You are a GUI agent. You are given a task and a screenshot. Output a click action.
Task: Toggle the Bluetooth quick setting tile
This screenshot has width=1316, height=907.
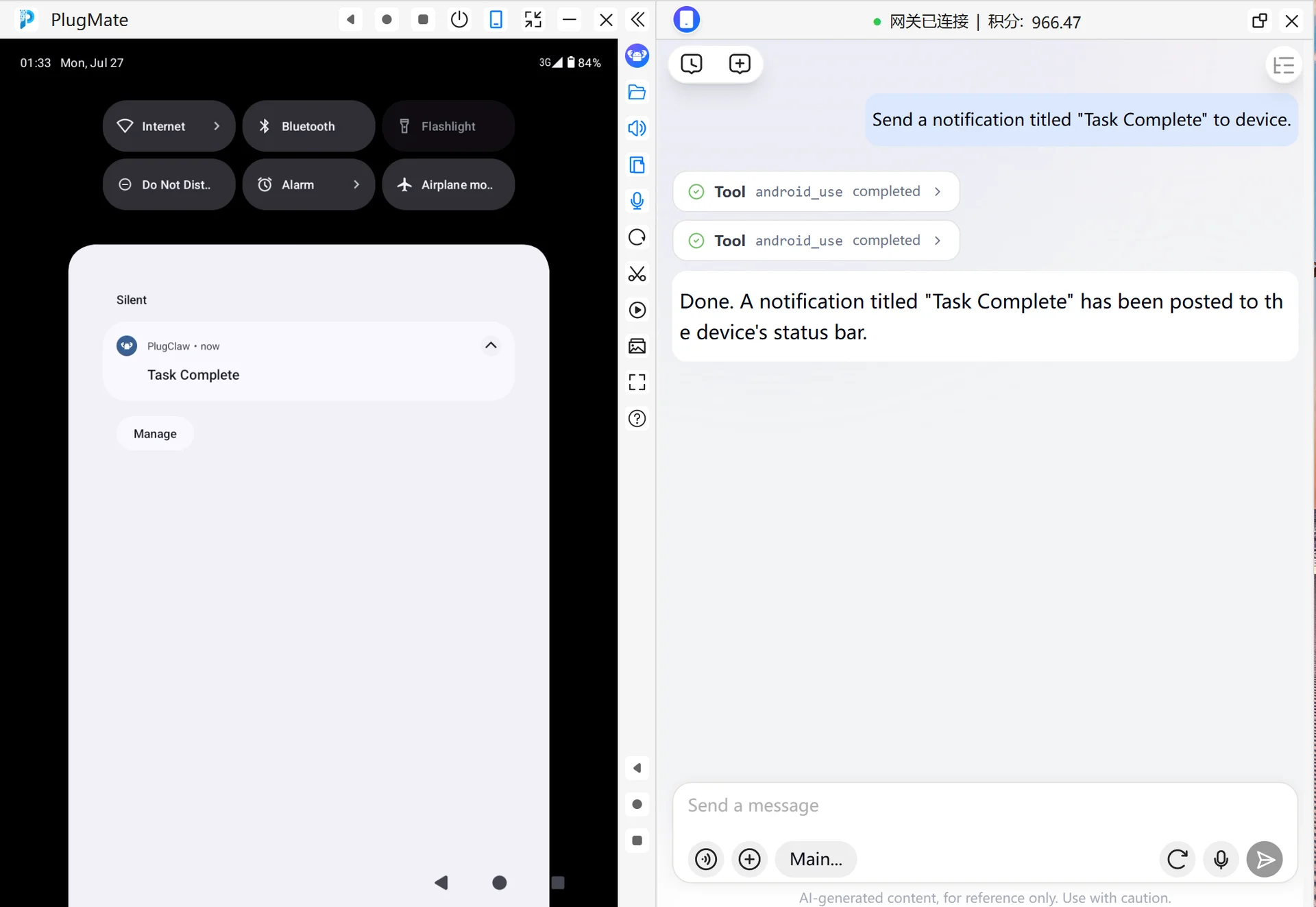coord(308,126)
